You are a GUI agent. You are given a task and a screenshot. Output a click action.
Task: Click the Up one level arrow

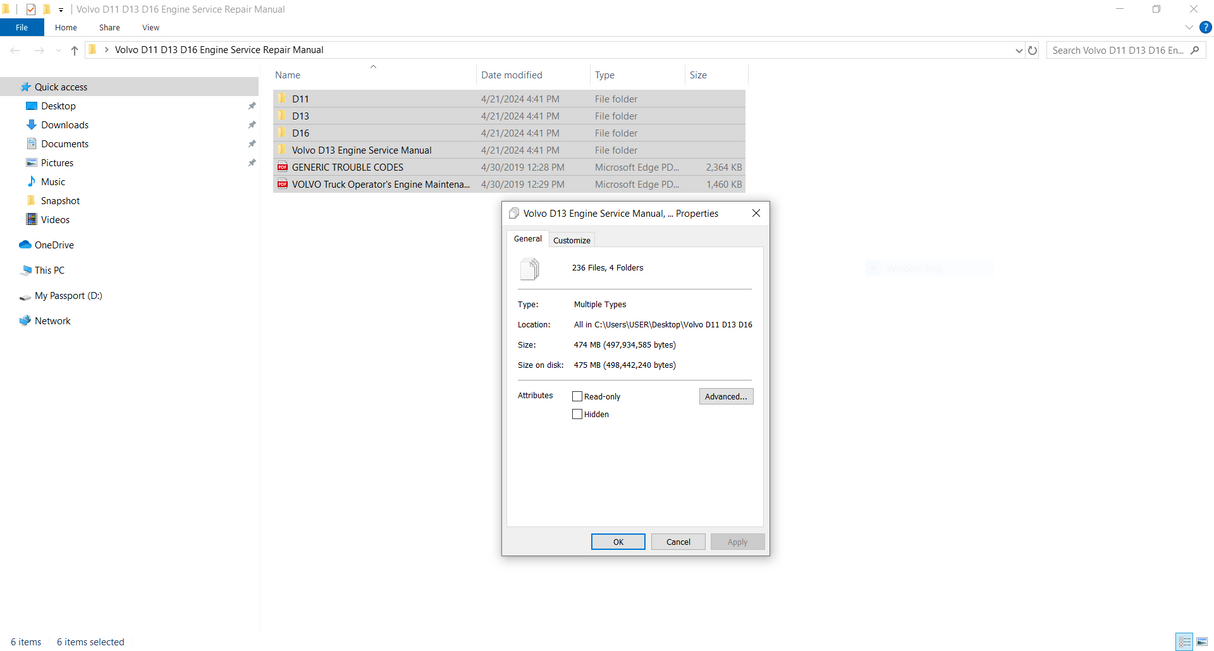coord(75,50)
